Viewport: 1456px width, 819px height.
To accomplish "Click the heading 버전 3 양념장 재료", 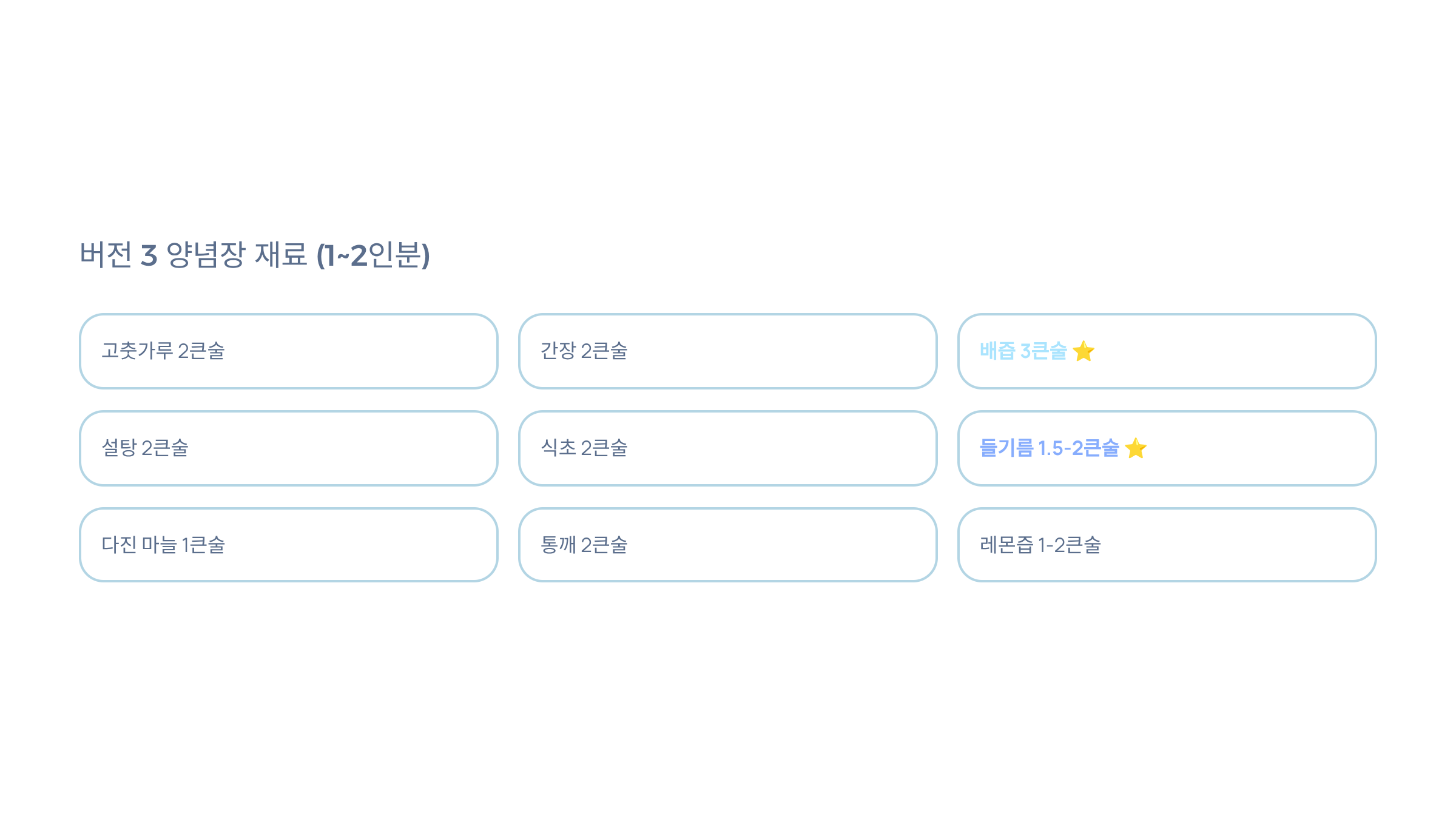I will click(194, 255).
